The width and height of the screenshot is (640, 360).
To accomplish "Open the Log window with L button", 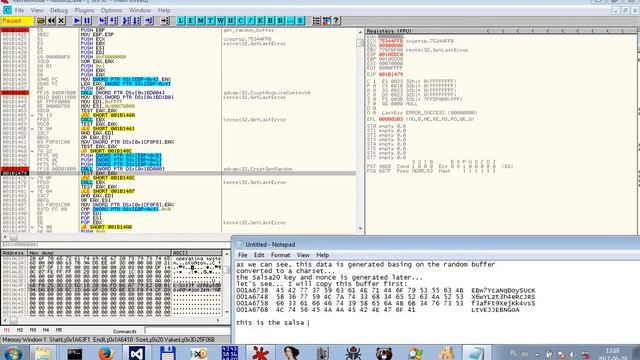I will tap(181, 20).
